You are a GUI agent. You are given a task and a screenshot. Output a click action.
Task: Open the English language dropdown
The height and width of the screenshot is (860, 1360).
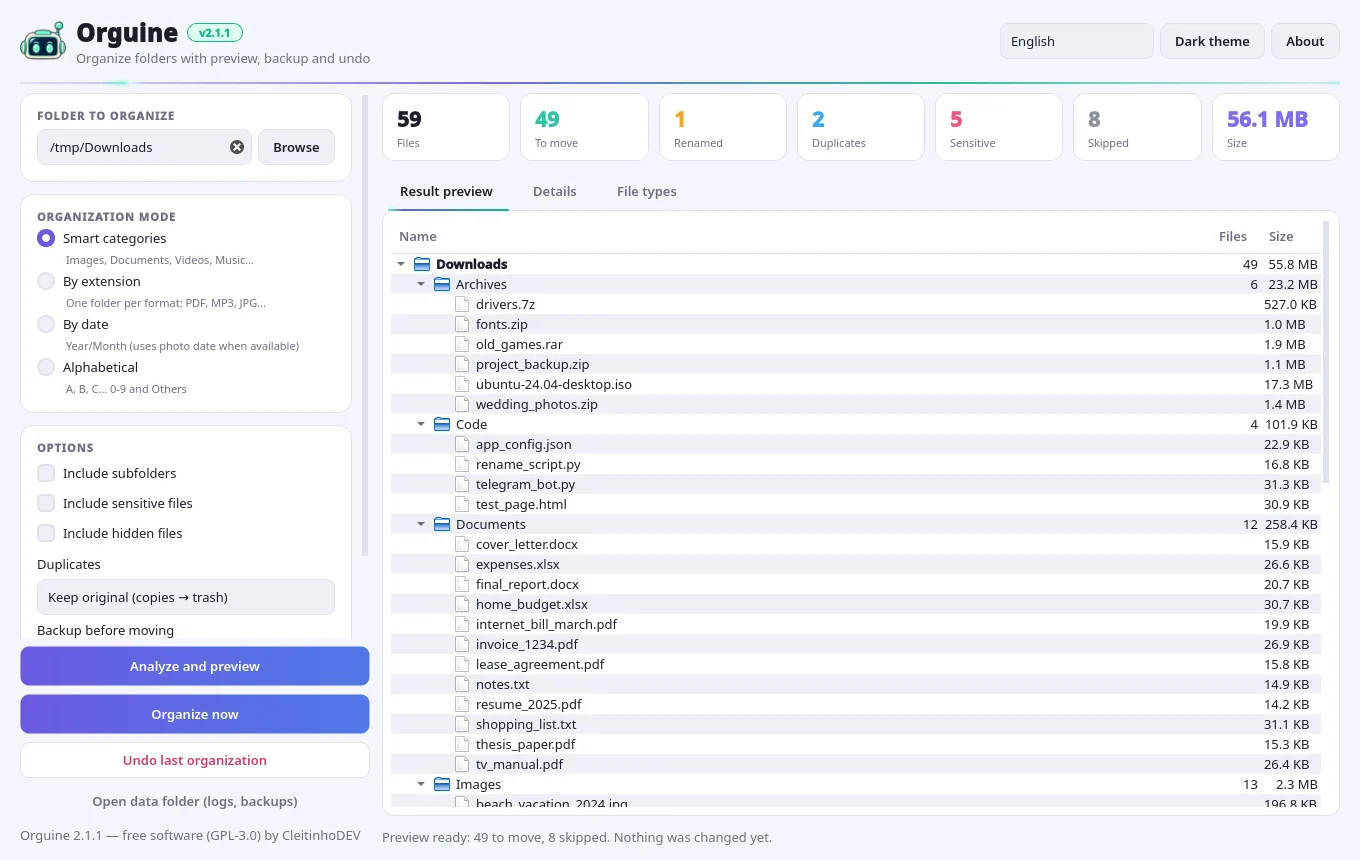click(1077, 41)
